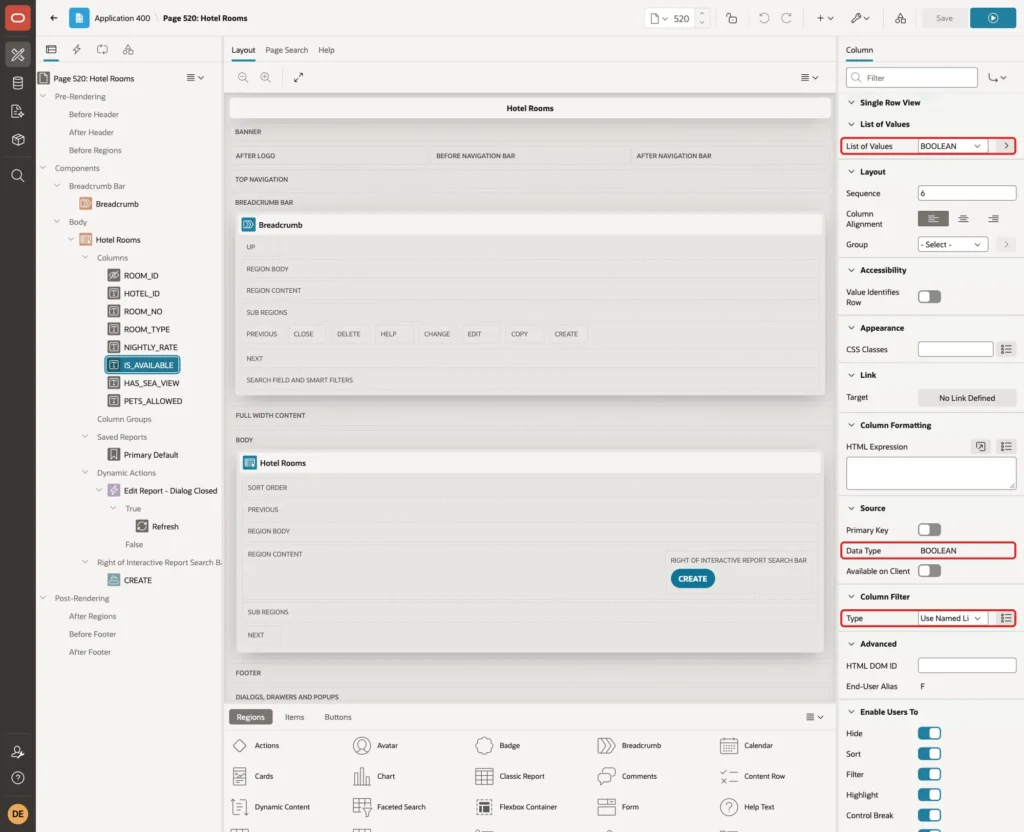The width and height of the screenshot is (1024, 832).
Task: Open the Help tab
Action: coord(326,50)
